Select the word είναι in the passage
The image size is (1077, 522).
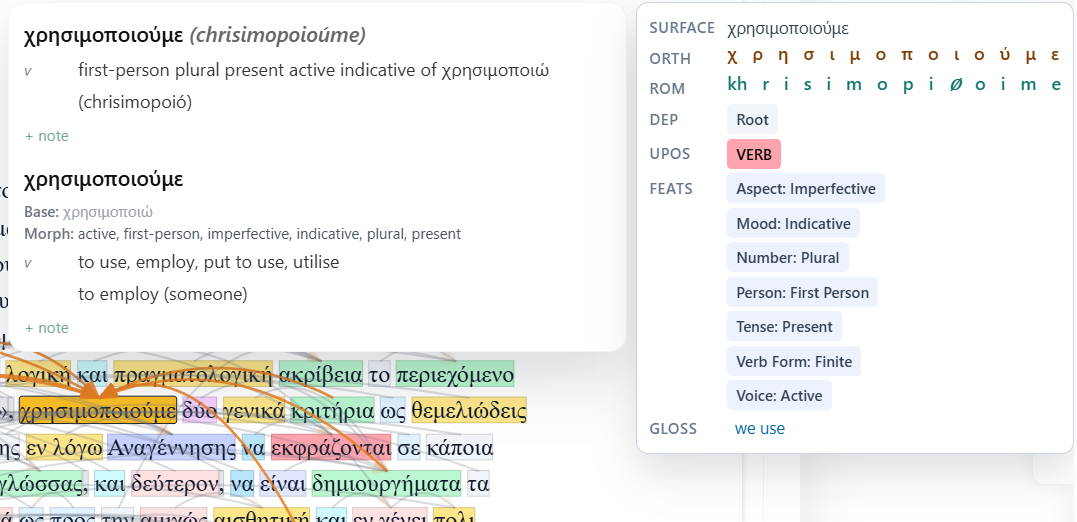point(283,485)
